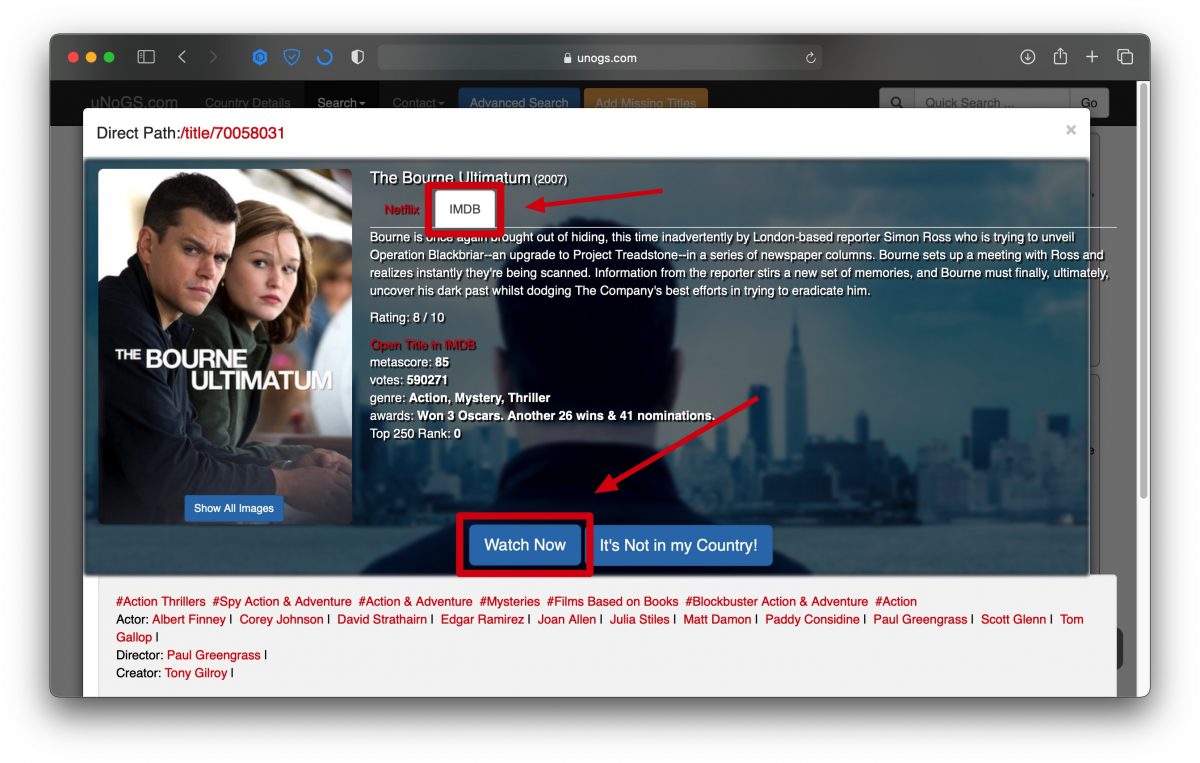Toggle the Safari sidebar icon
The image size is (1200, 763).
pyautogui.click(x=146, y=57)
